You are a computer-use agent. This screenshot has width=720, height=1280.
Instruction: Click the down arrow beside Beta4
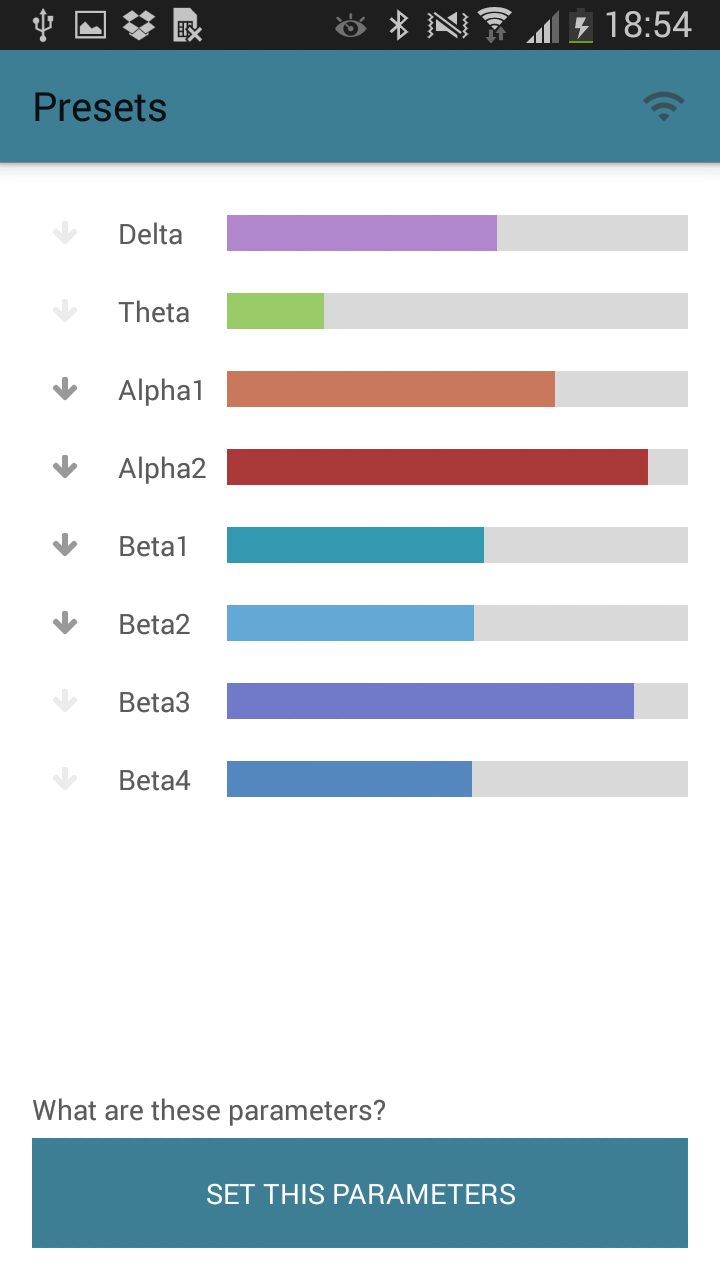click(x=65, y=779)
